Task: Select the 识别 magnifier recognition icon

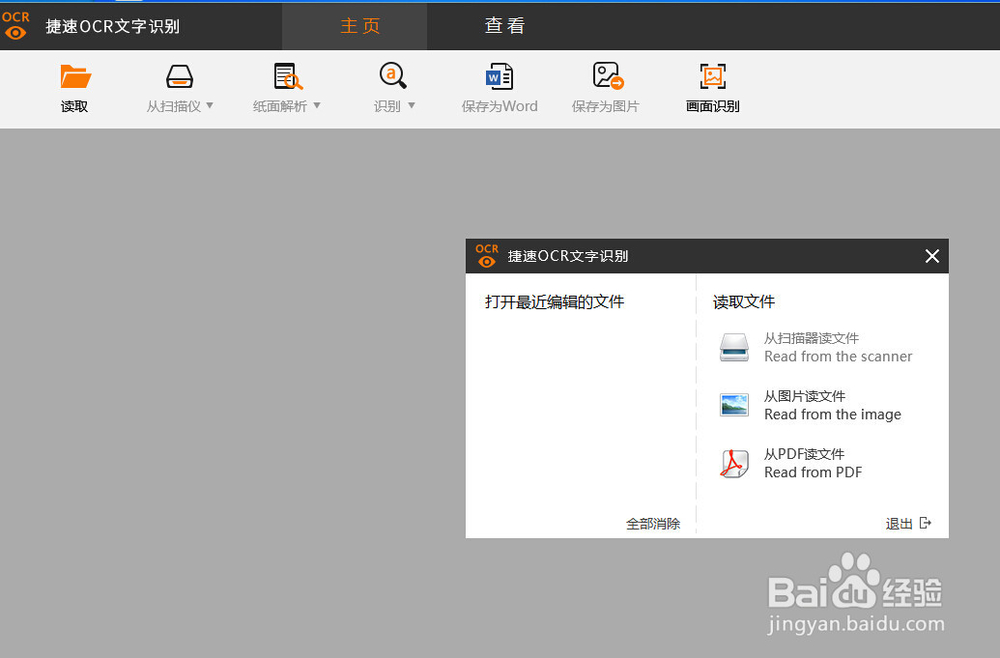Action: (391, 76)
